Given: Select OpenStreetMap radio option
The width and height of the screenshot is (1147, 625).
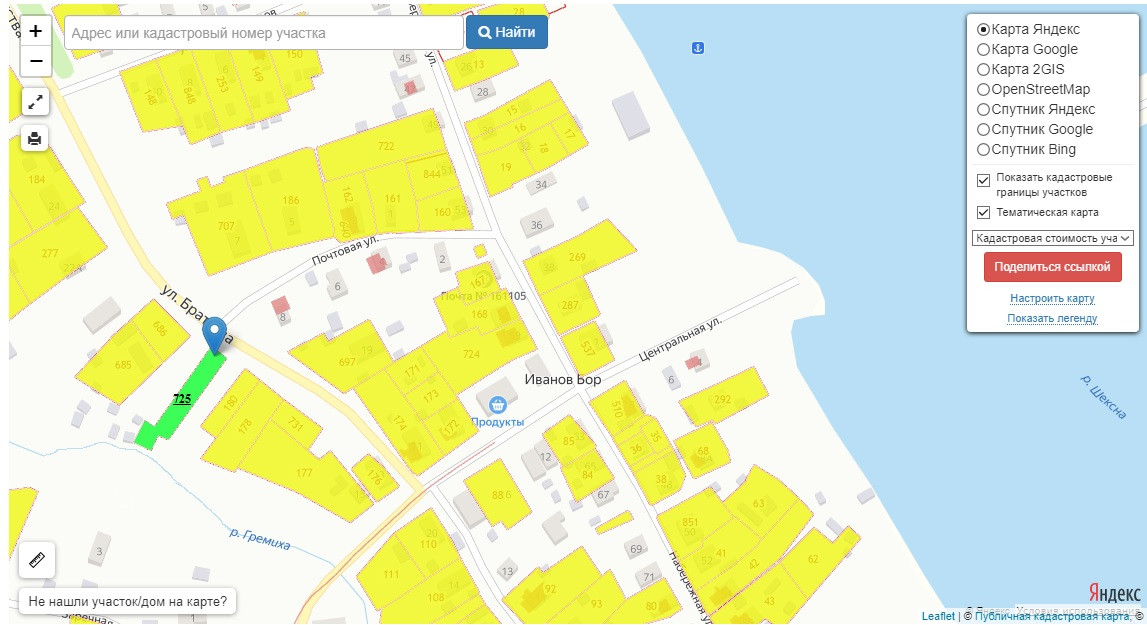Looking at the screenshot, I should point(984,89).
